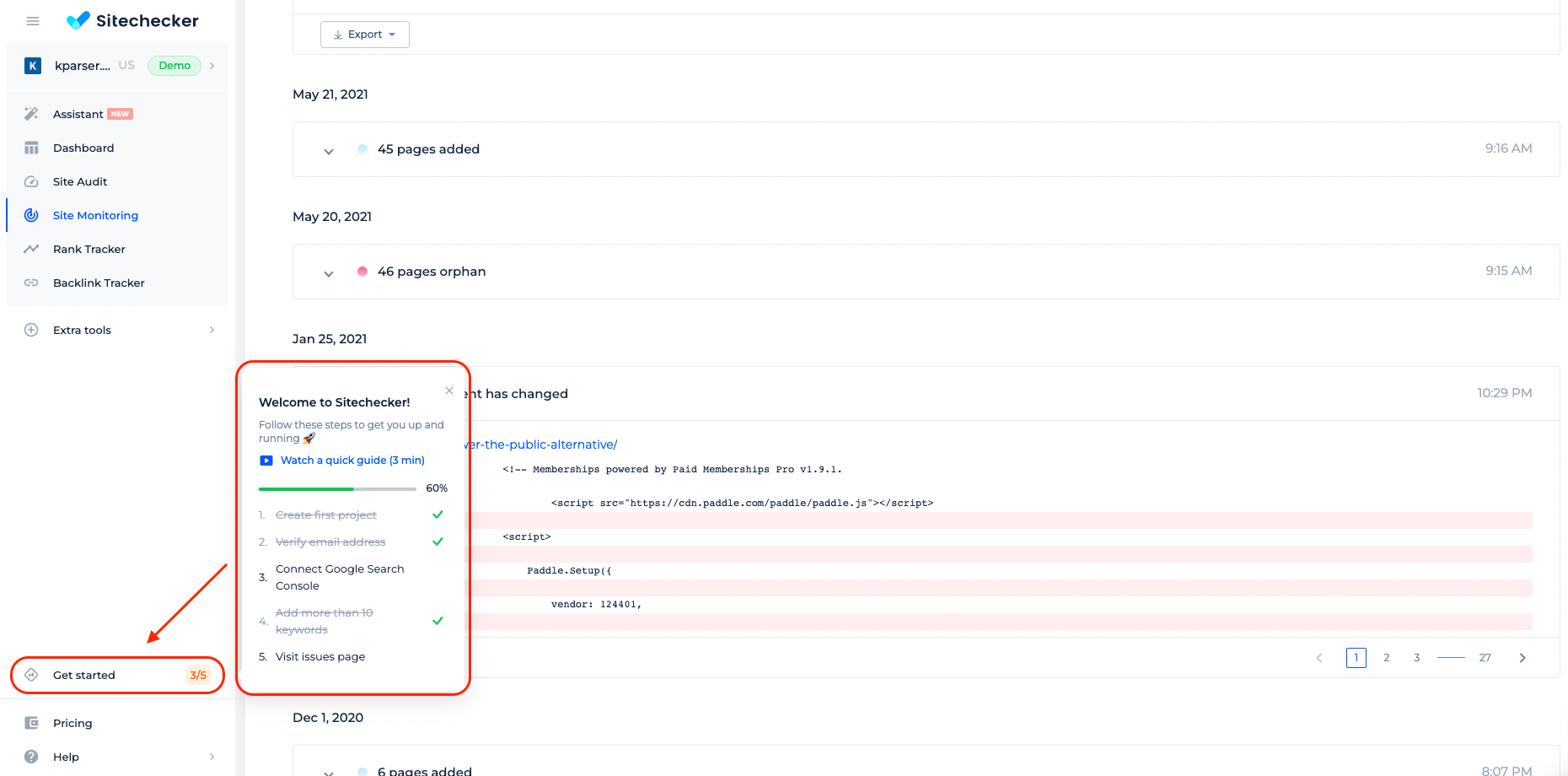Click the May 21, 2021 date heading
This screenshot has height=776, width=1568.
(330, 94)
